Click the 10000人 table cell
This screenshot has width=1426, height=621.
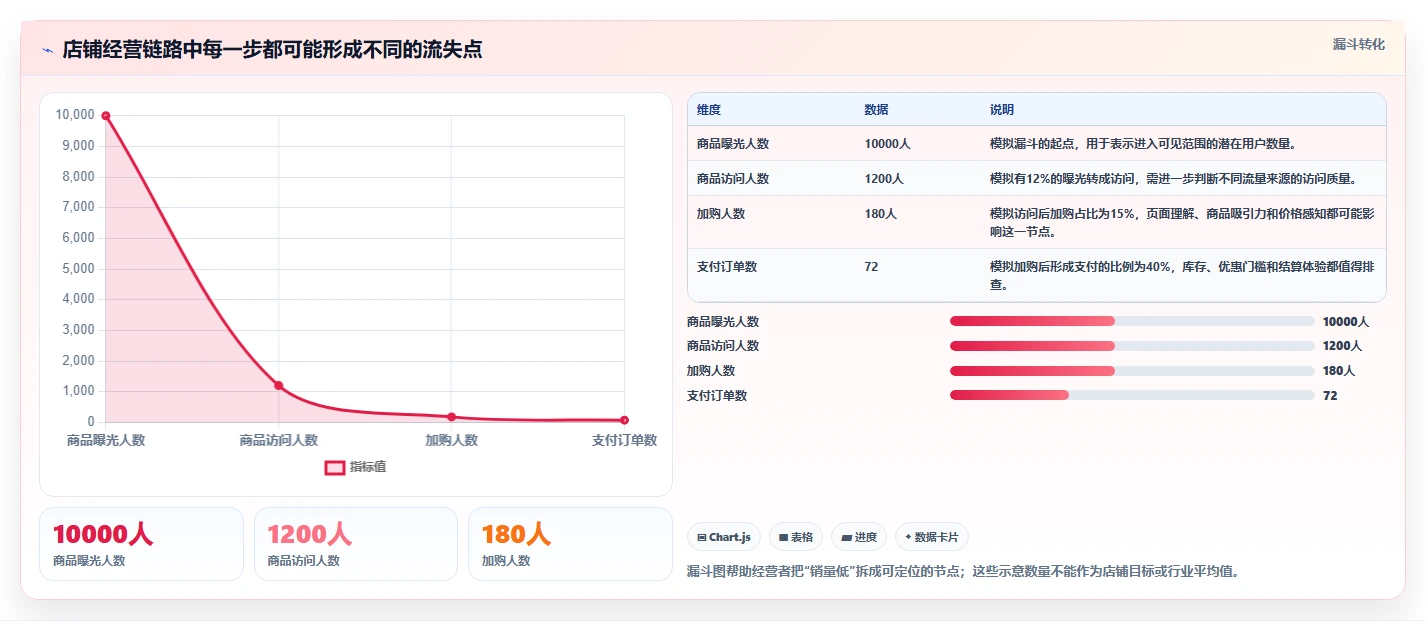[888, 144]
